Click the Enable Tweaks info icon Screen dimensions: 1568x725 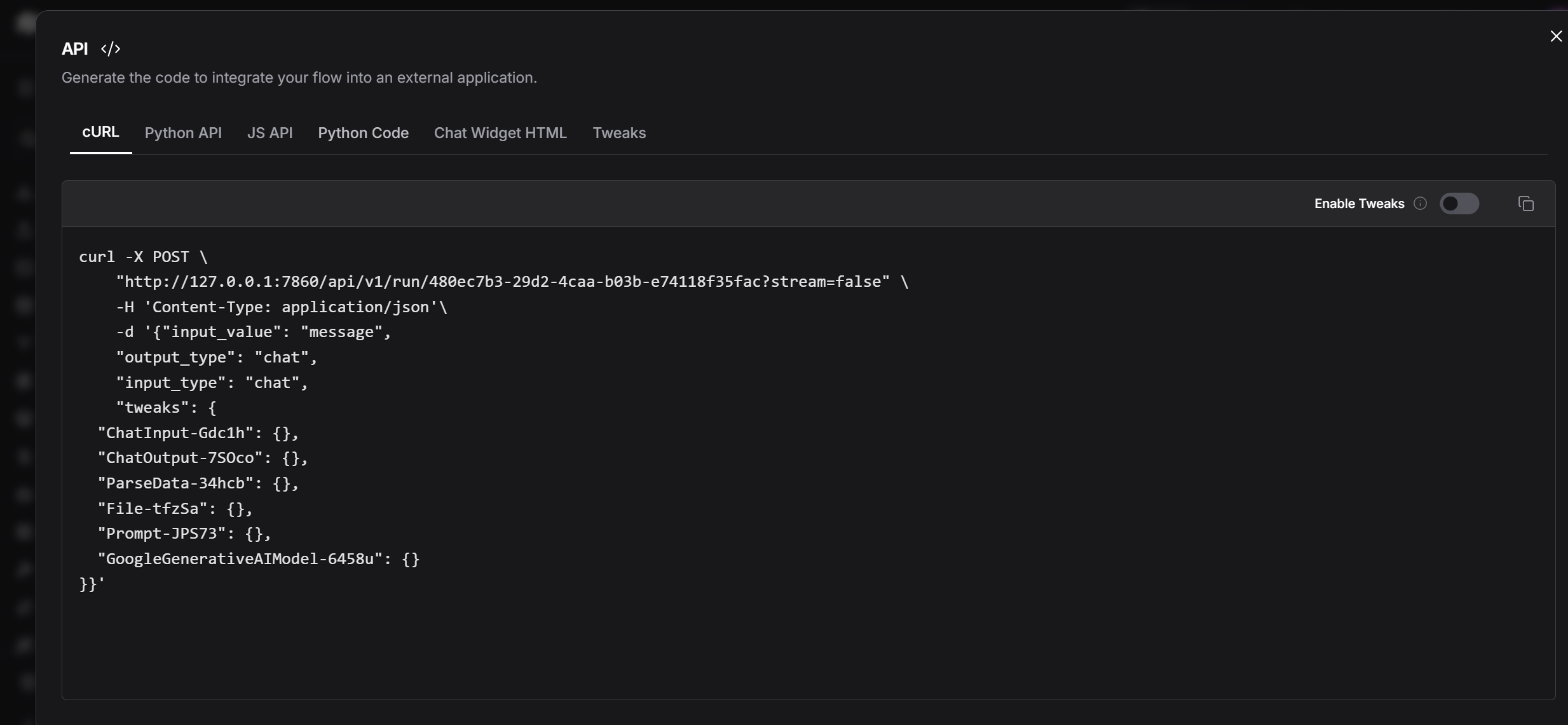1420,204
